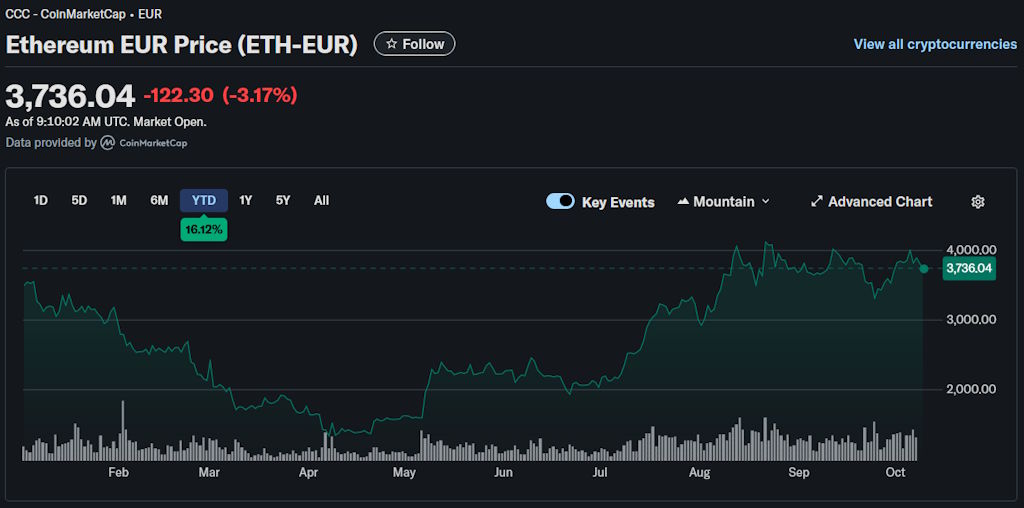Image resolution: width=1024 pixels, height=508 pixels.
Task: Switch to the 1M range
Action: pos(119,201)
